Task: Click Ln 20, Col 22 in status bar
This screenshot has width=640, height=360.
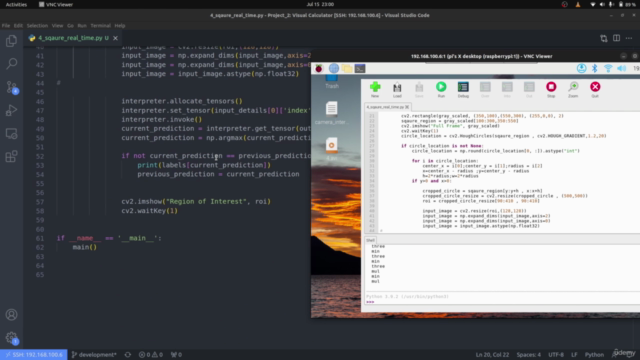Action: 492,355
